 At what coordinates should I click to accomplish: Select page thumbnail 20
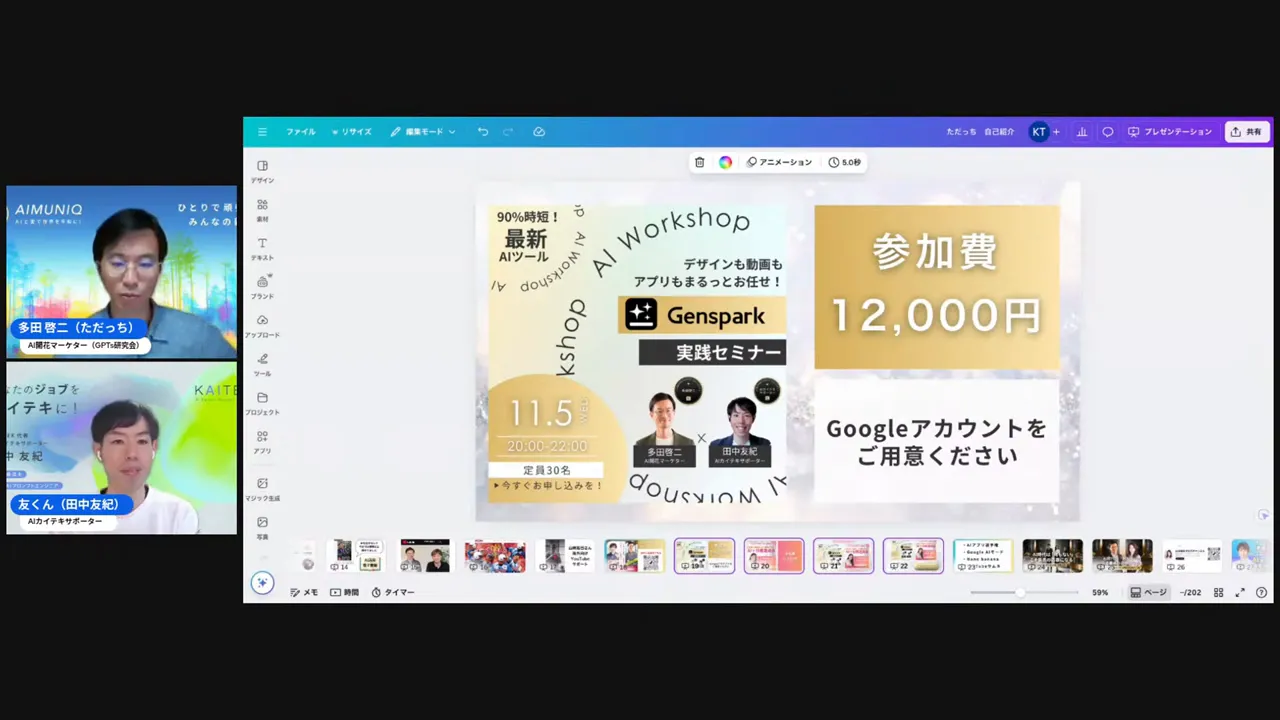click(x=774, y=556)
